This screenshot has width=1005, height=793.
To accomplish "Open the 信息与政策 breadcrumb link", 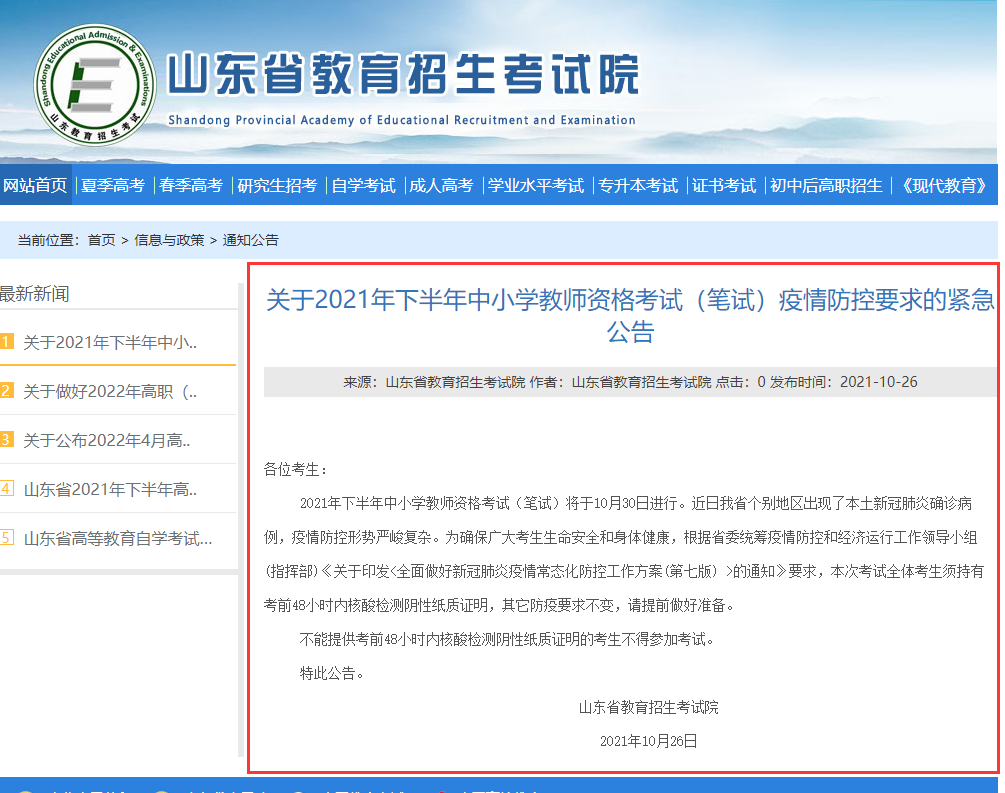I will [169, 241].
